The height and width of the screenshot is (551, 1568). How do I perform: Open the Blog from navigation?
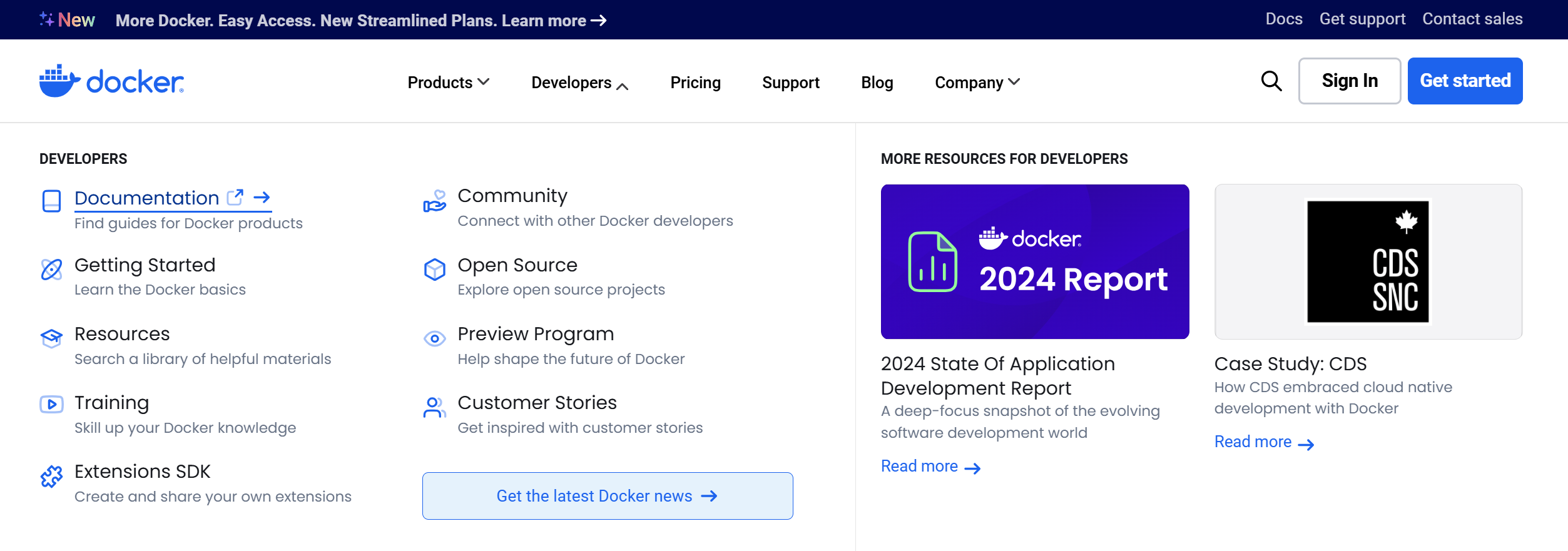[877, 83]
